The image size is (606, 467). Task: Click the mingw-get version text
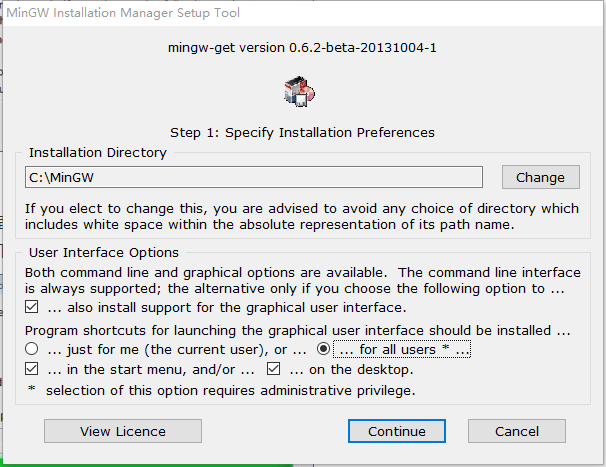(x=302, y=46)
